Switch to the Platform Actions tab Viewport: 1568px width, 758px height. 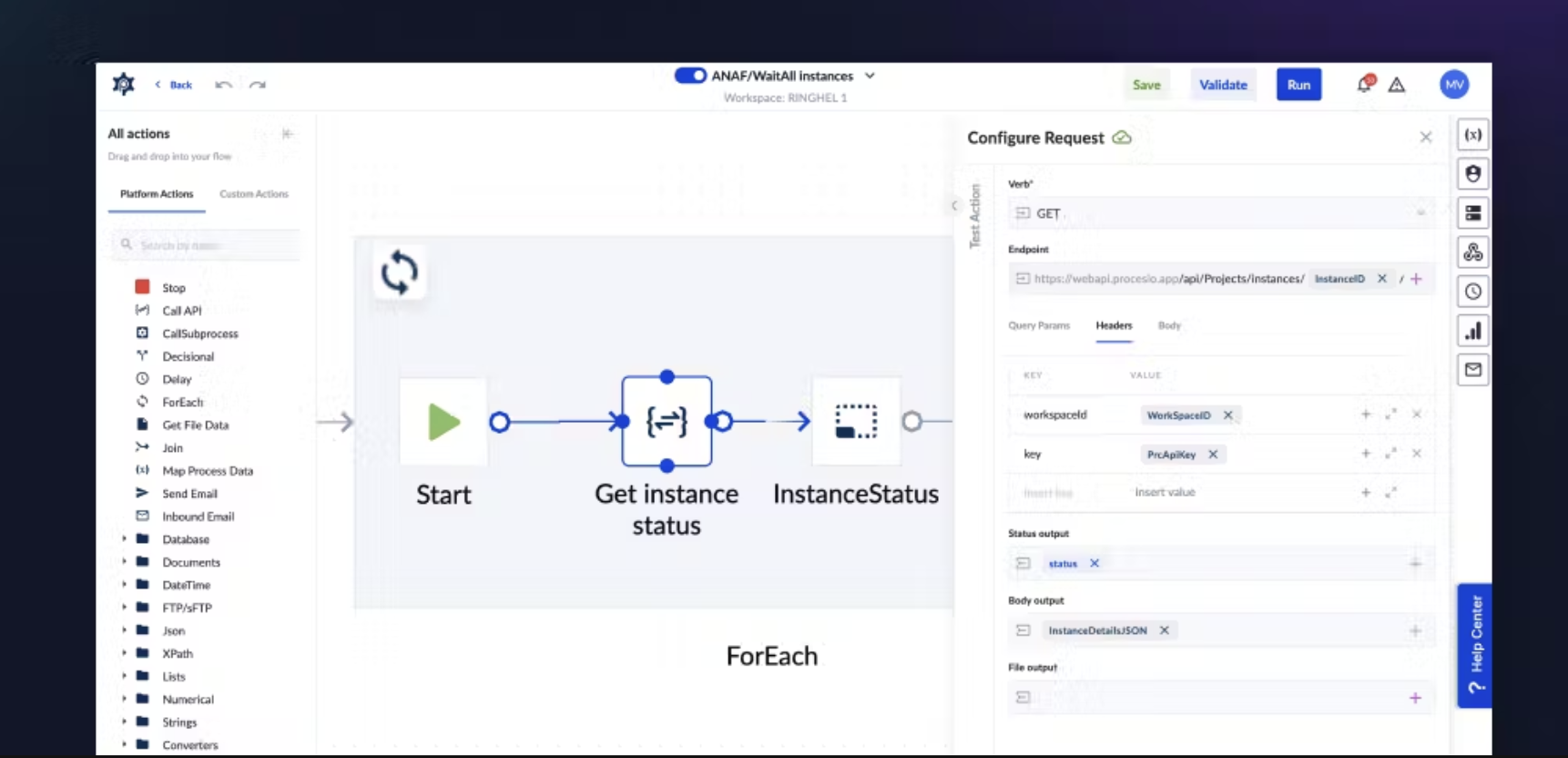157,194
